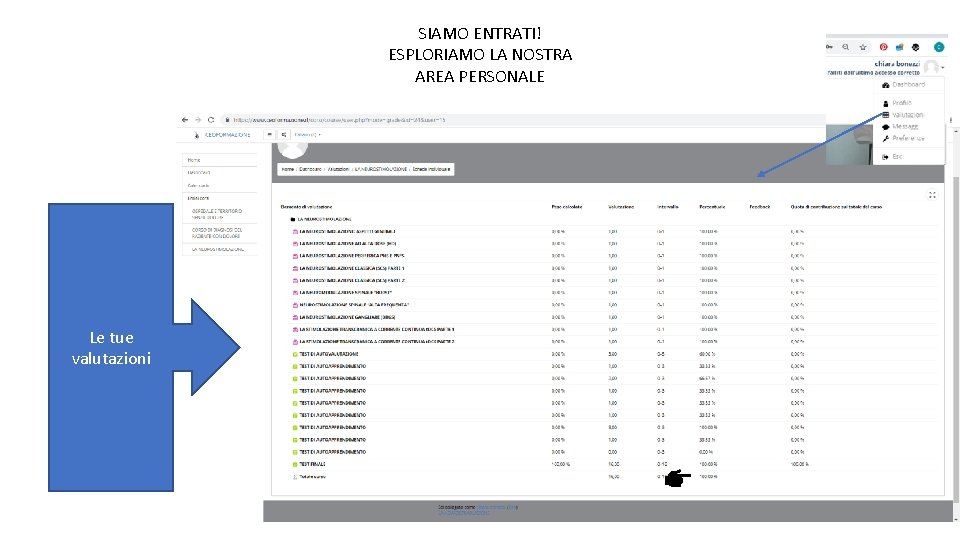Viewport: 960px width, 540px height.
Task: Open NEUROSTIMOLAZIONE CLASSICA (SCS) PARTE 2 item
Action: click(351, 280)
